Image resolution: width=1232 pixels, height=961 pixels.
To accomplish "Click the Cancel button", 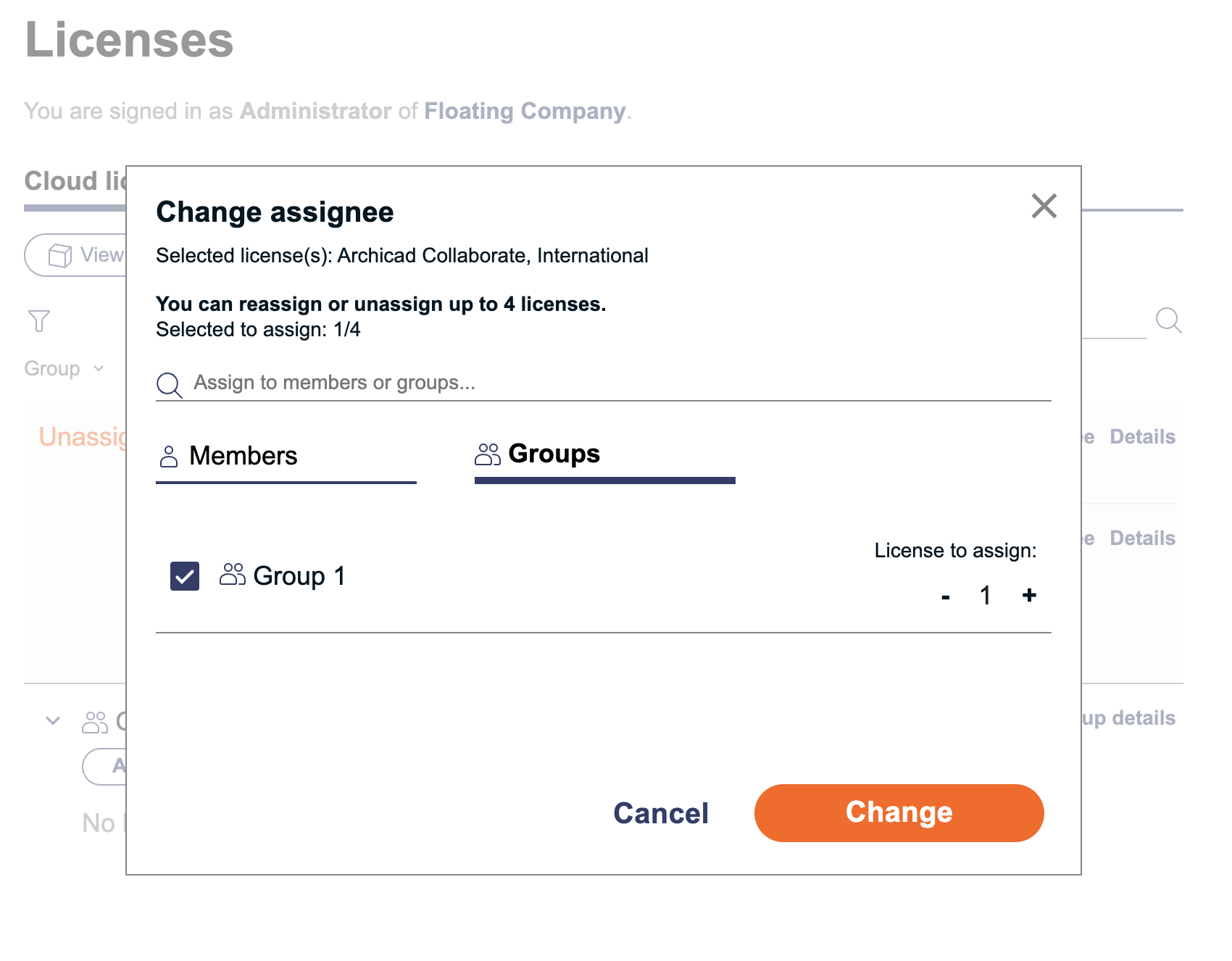I will pos(661,813).
